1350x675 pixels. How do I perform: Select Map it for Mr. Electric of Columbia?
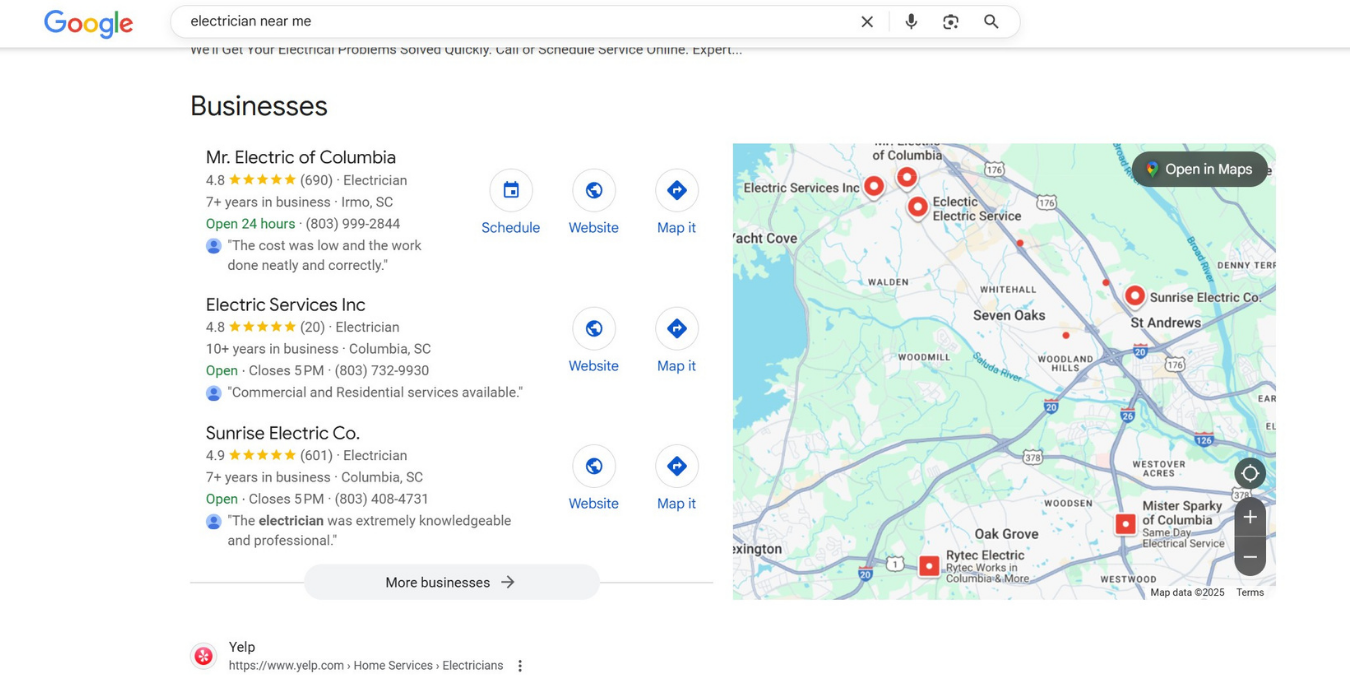676,190
